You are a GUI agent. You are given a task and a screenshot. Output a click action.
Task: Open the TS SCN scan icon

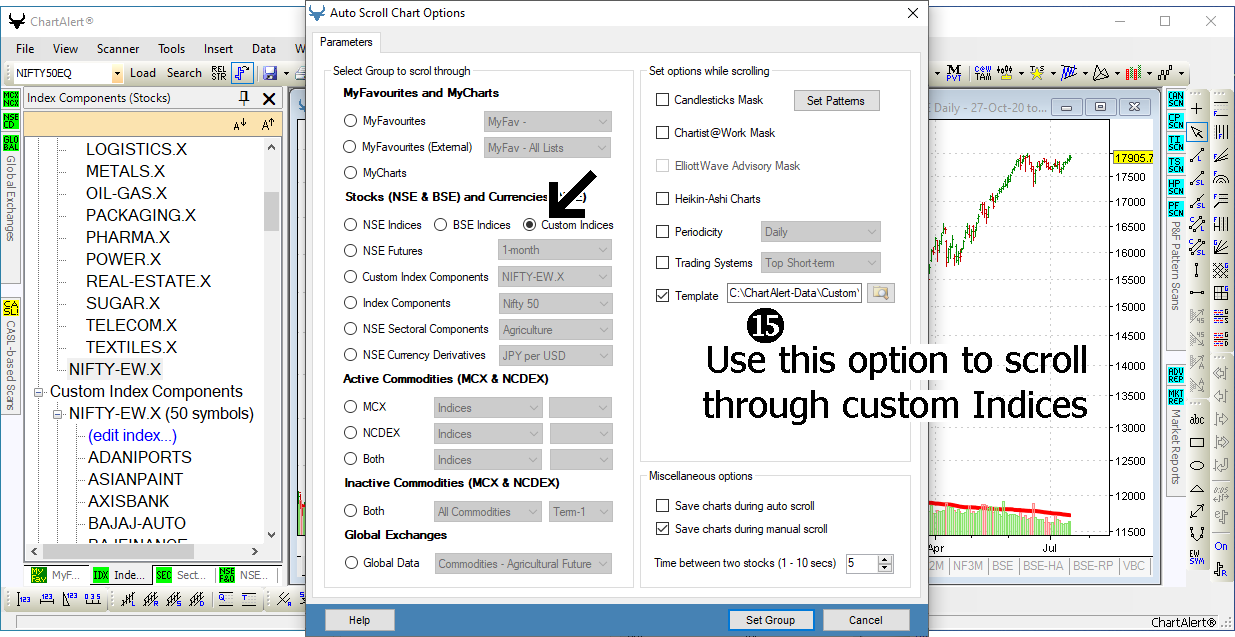[x=1175, y=165]
